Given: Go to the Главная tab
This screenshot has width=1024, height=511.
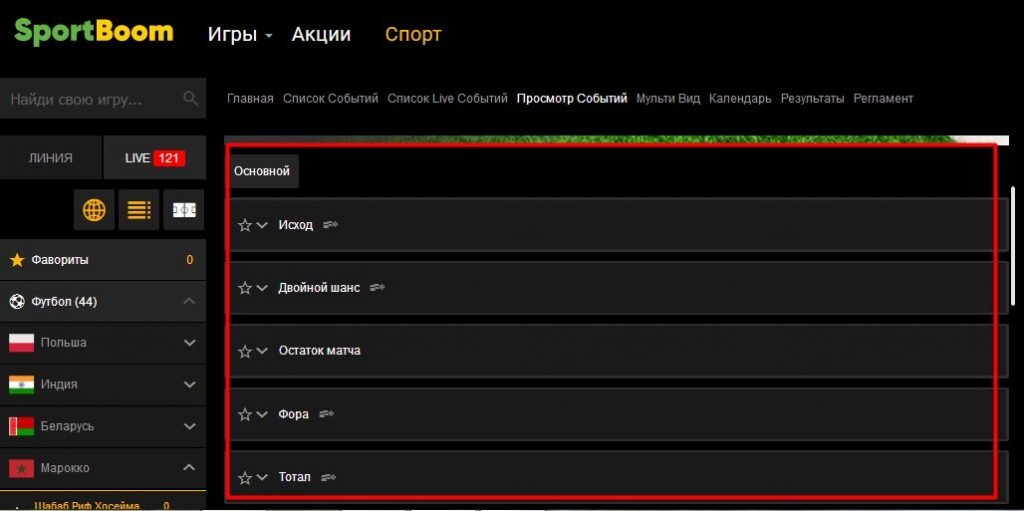Looking at the screenshot, I should point(250,99).
